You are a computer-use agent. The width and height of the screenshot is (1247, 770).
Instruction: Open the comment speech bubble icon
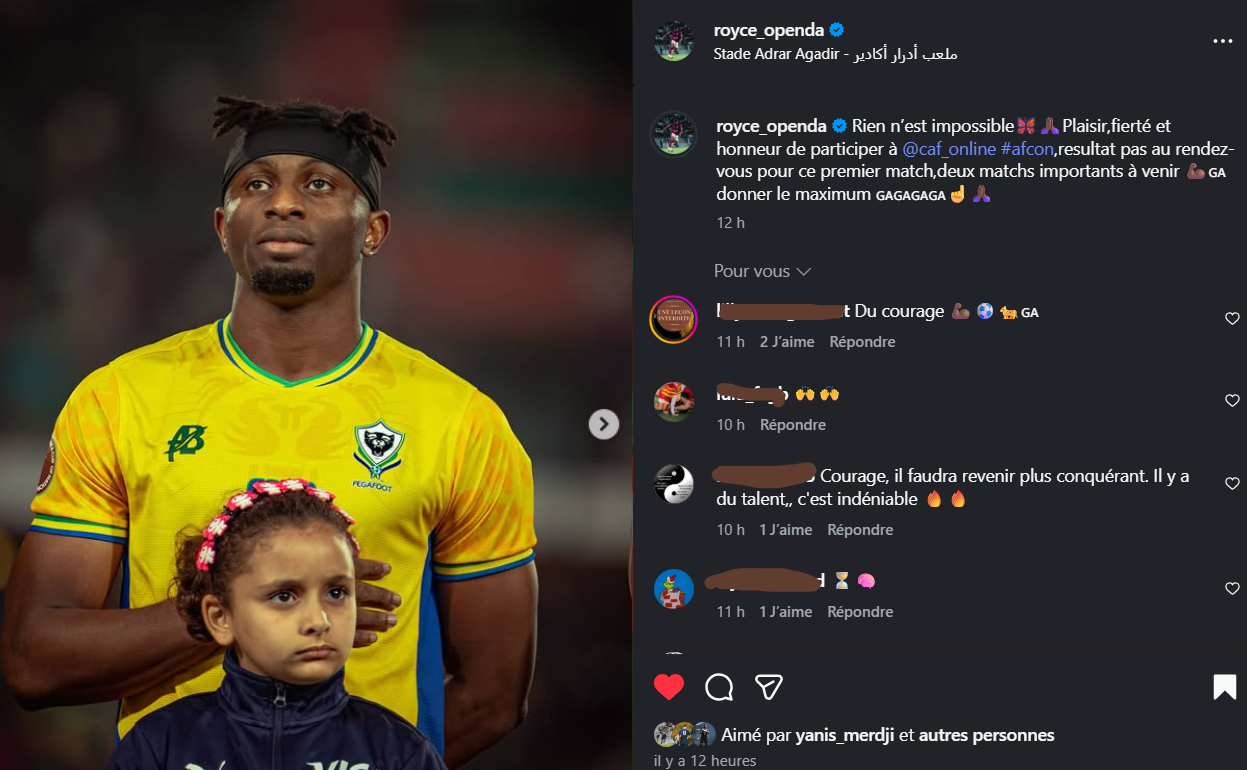(719, 687)
